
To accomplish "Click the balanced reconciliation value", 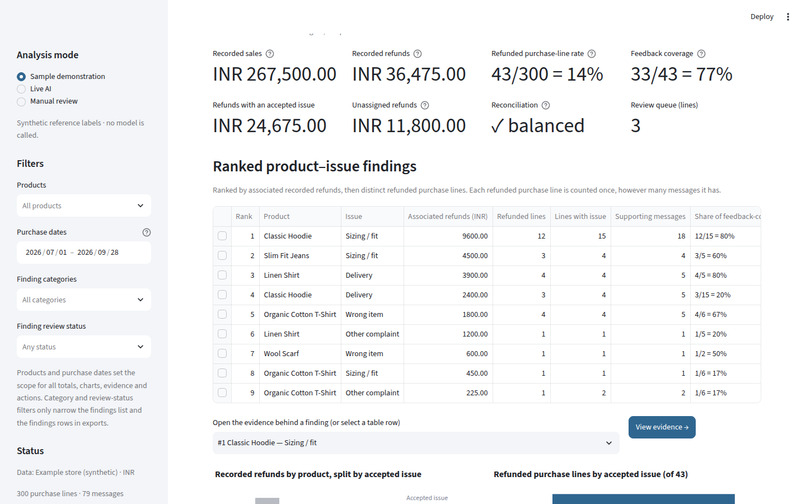I will coord(538,125).
